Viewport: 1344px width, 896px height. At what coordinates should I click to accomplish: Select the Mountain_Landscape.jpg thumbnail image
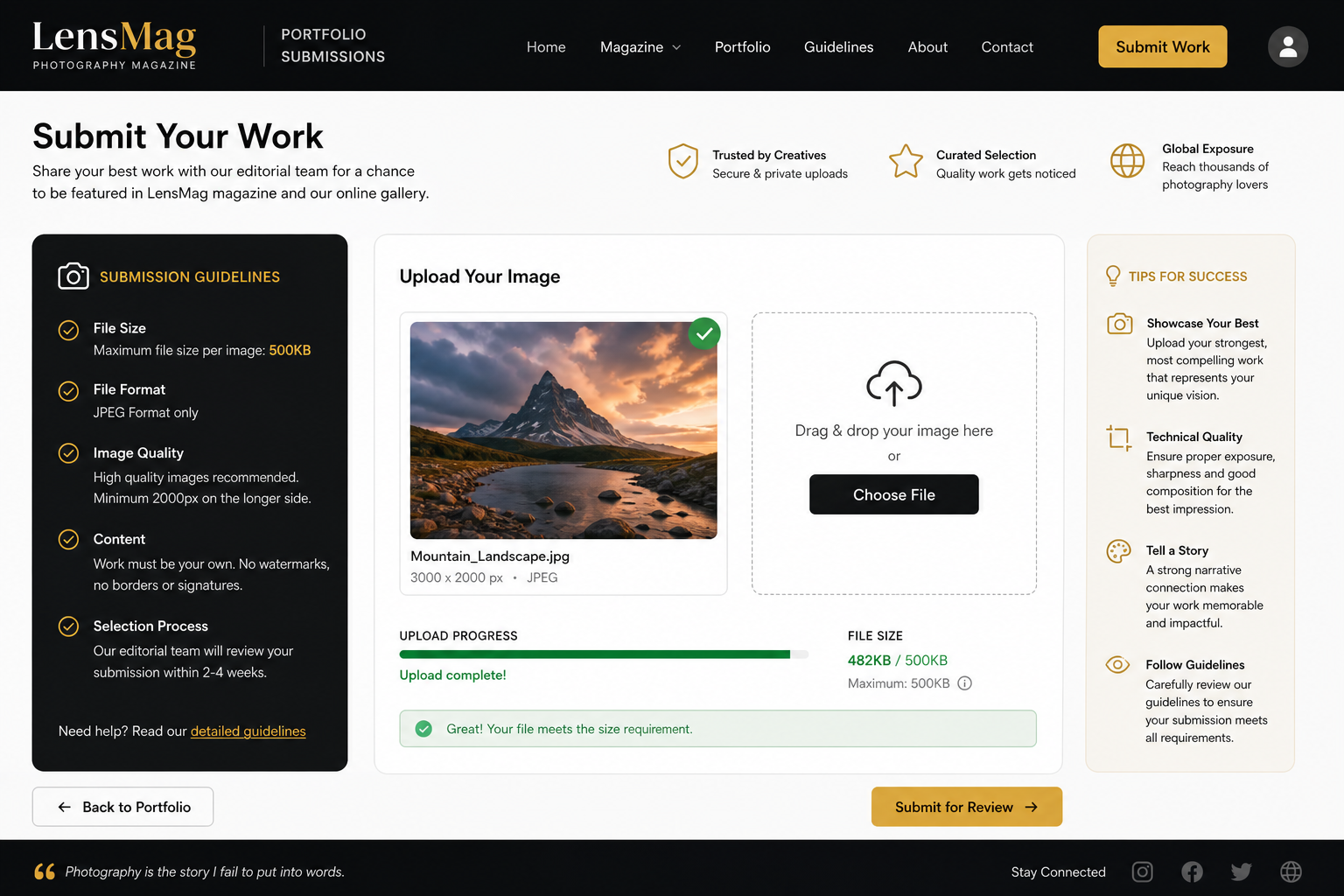[563, 430]
